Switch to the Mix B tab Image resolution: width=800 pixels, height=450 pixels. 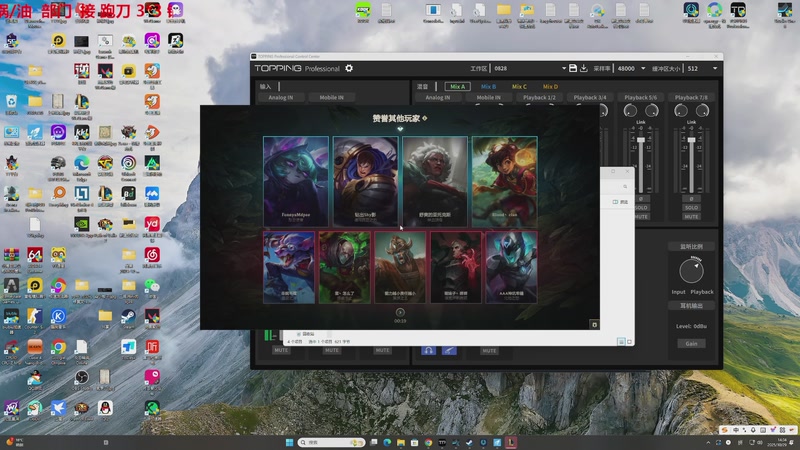488,86
